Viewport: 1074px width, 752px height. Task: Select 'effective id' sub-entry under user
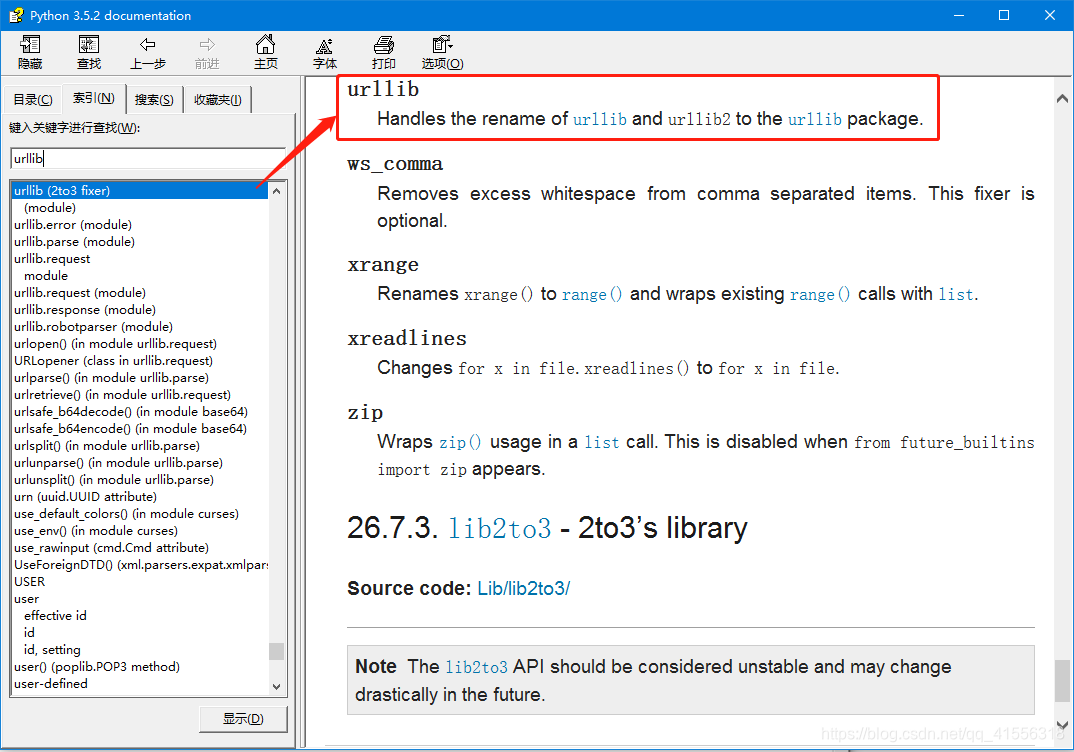tap(55, 616)
